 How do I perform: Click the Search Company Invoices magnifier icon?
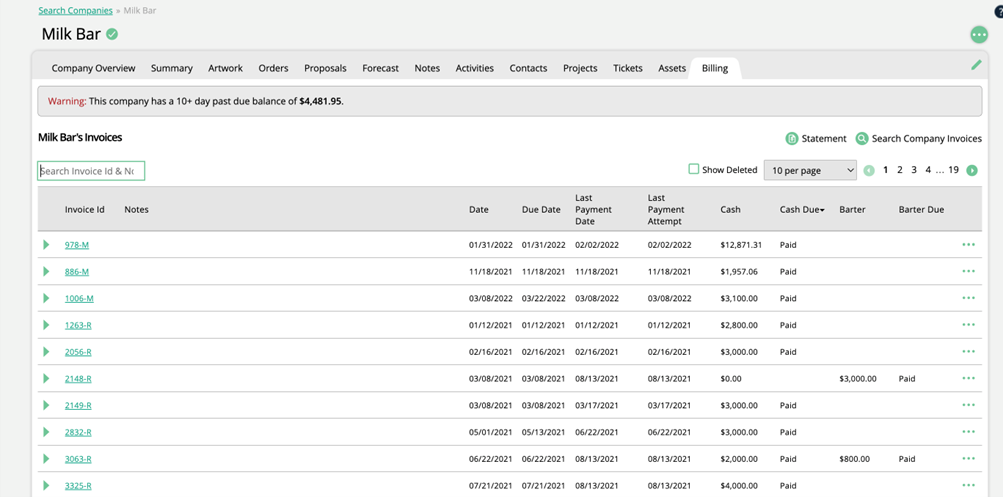click(862, 139)
